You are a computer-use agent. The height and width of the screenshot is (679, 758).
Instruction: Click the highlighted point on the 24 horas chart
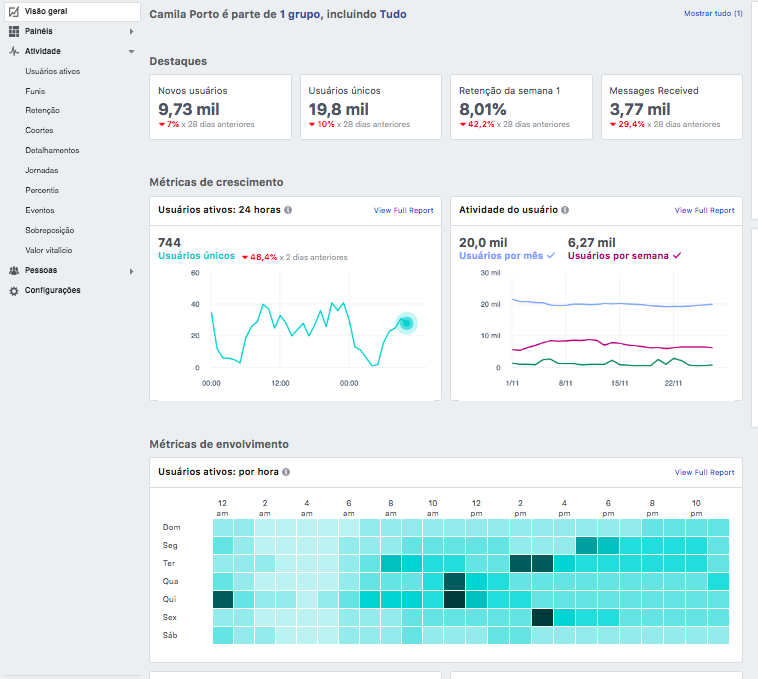pyautogui.click(x=407, y=323)
